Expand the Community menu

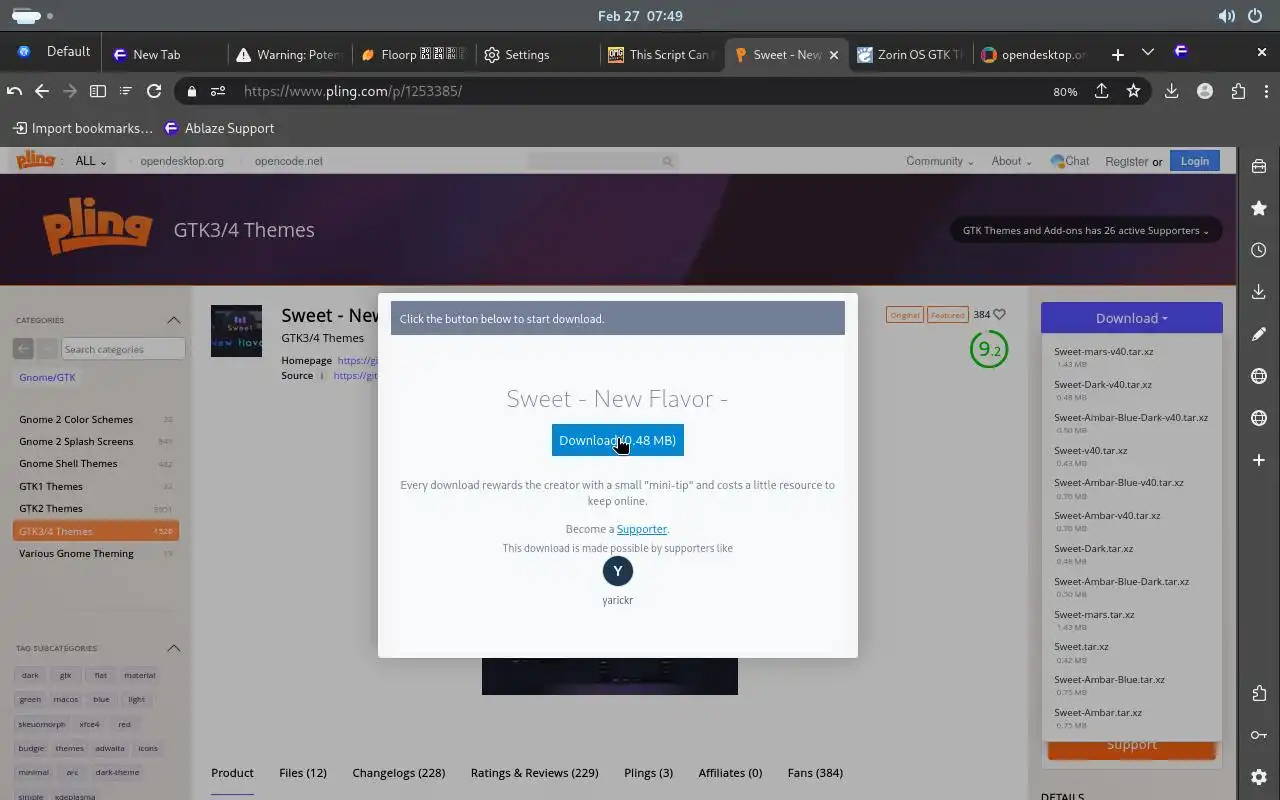(x=939, y=161)
